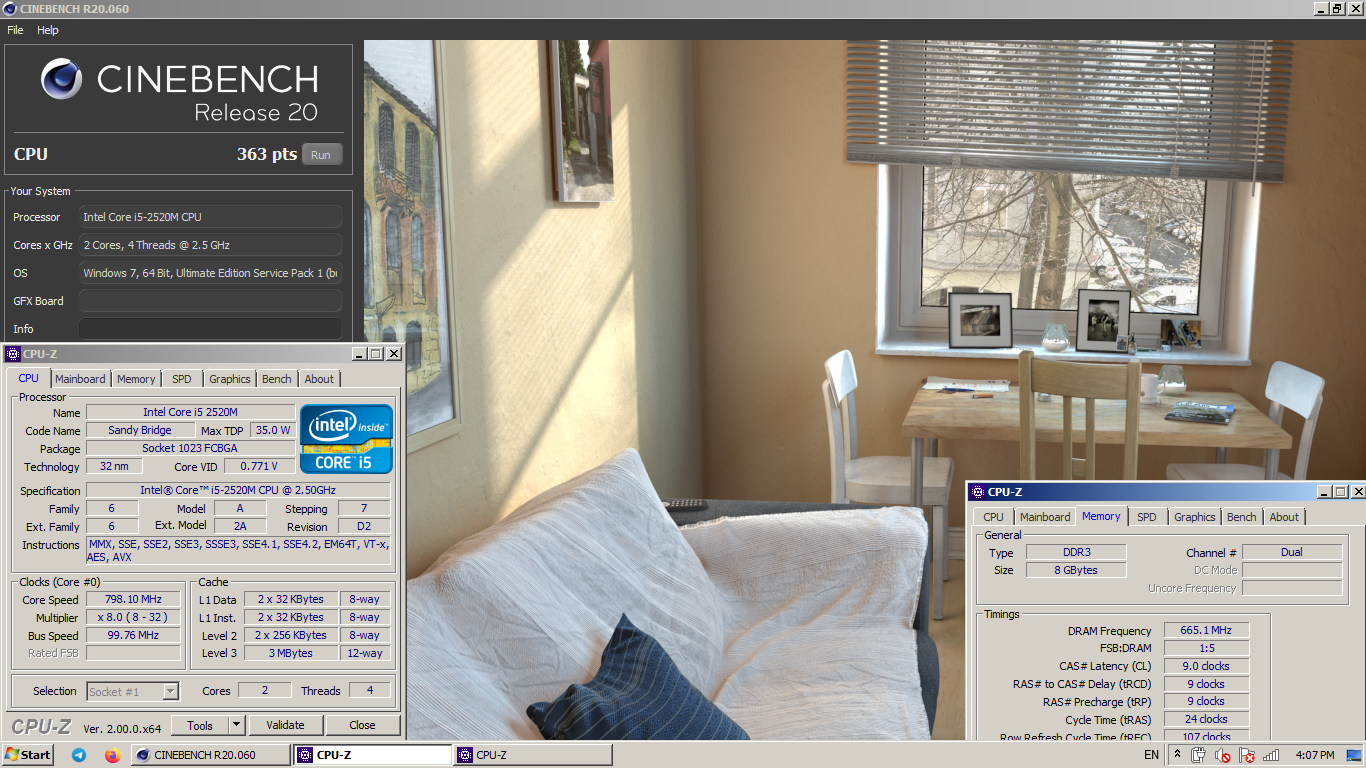Switch to Memory tab in CPU-Z CPU window
The width and height of the screenshot is (1366, 768).
tap(136, 379)
